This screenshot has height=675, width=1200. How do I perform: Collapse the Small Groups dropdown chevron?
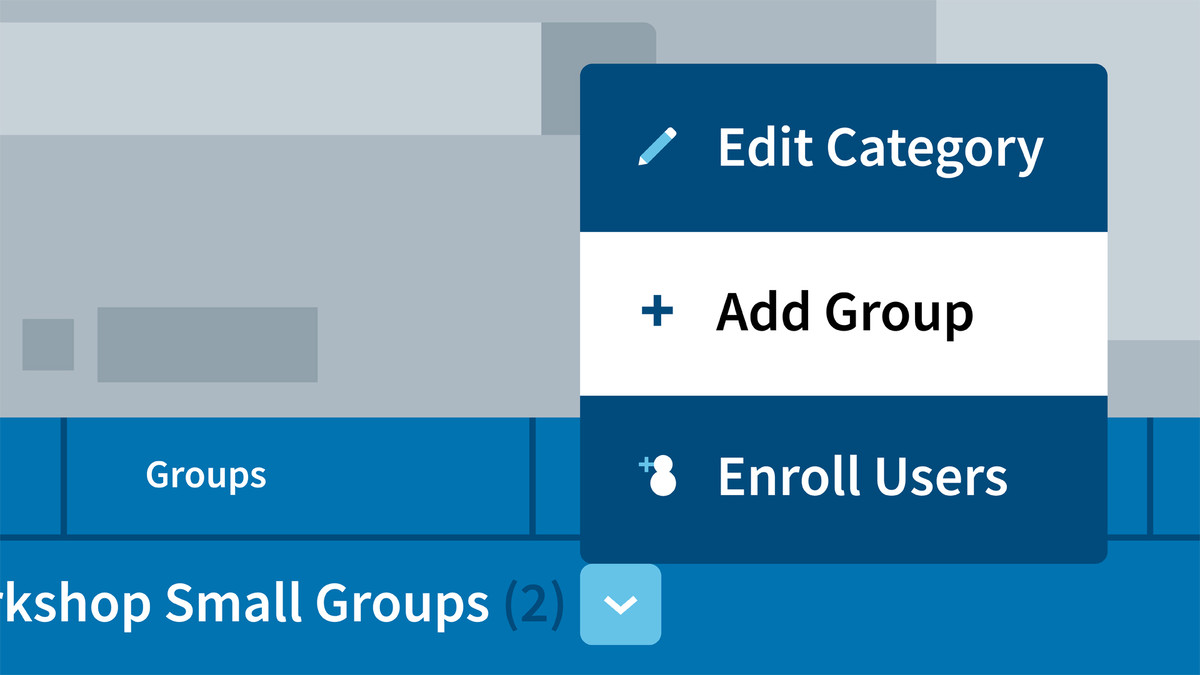coord(620,604)
